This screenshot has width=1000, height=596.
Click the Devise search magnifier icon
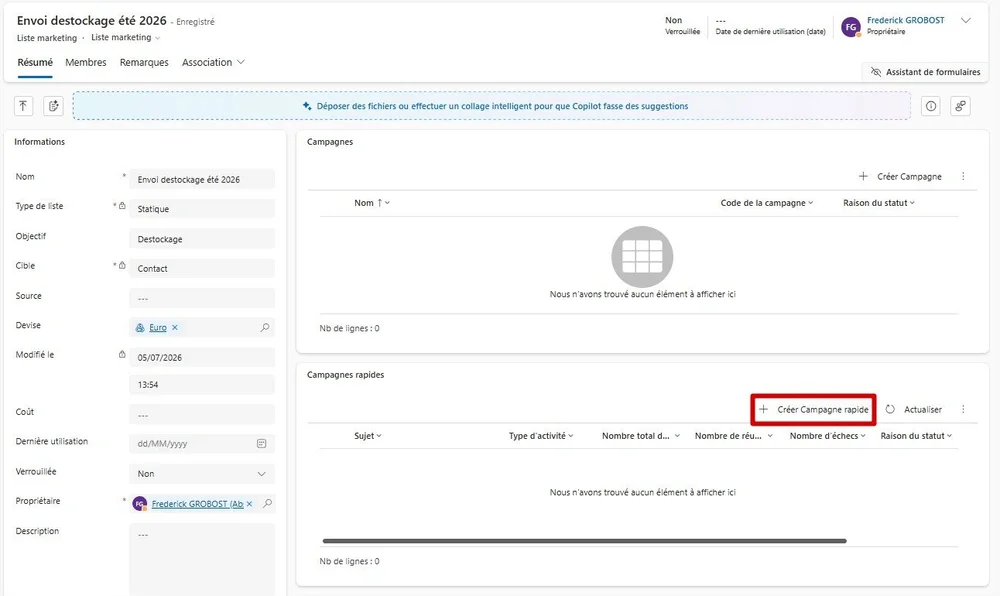265,328
